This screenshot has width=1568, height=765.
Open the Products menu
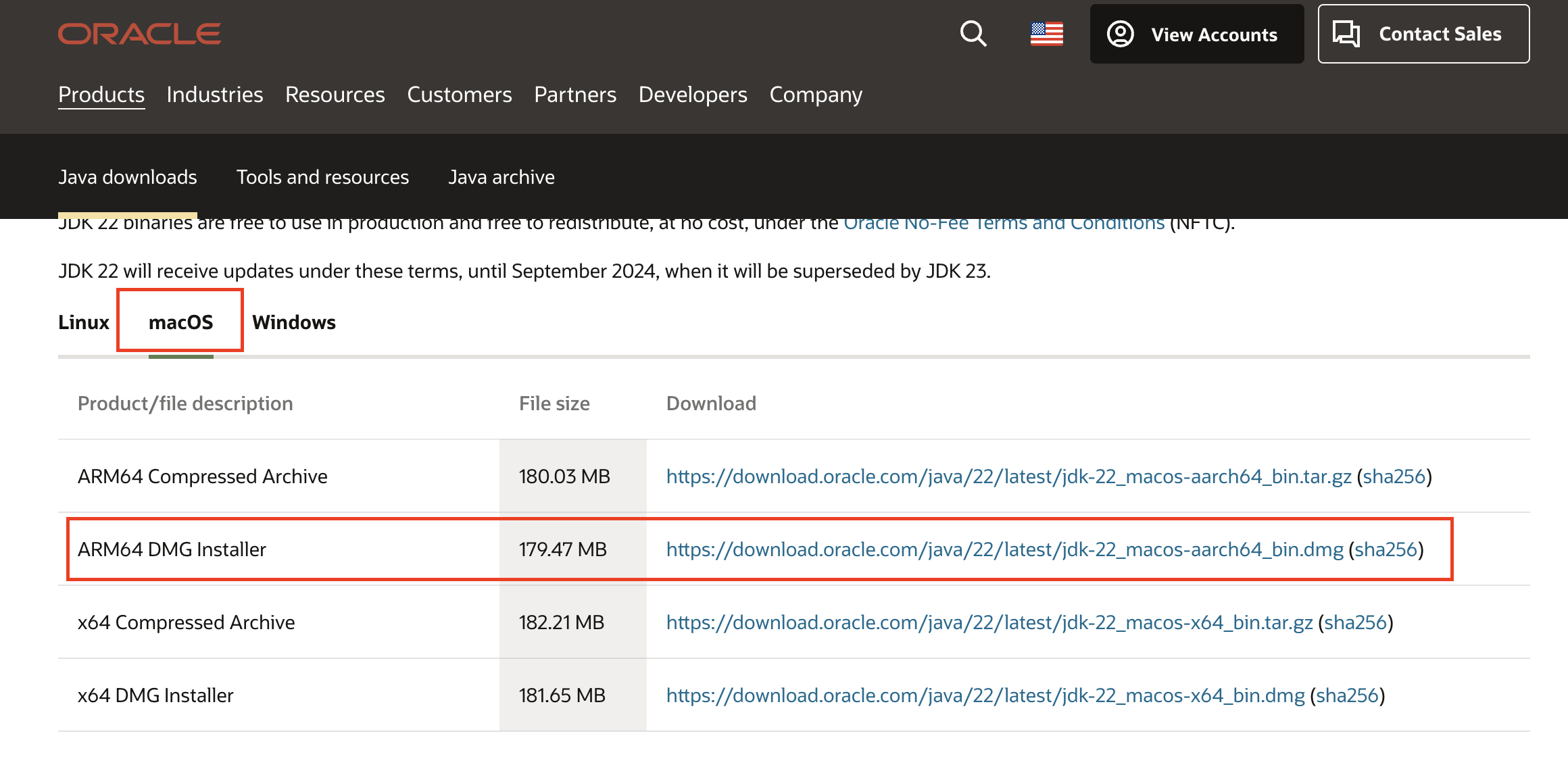coord(101,95)
